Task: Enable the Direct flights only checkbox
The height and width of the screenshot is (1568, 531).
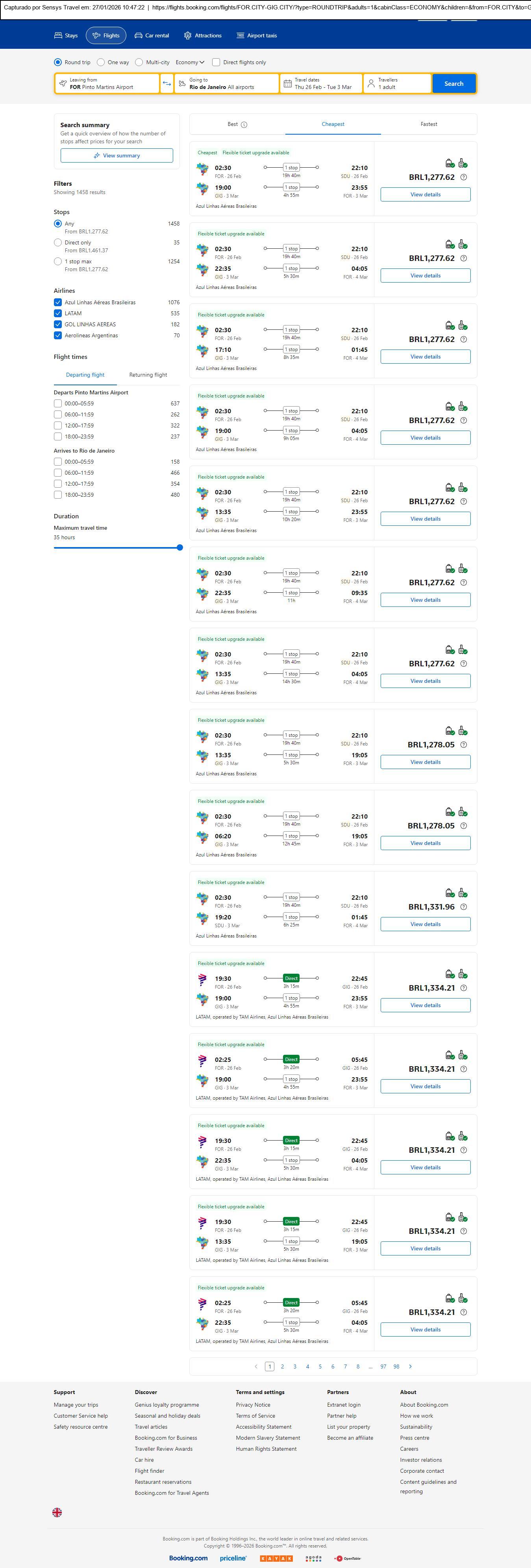Action: click(216, 62)
